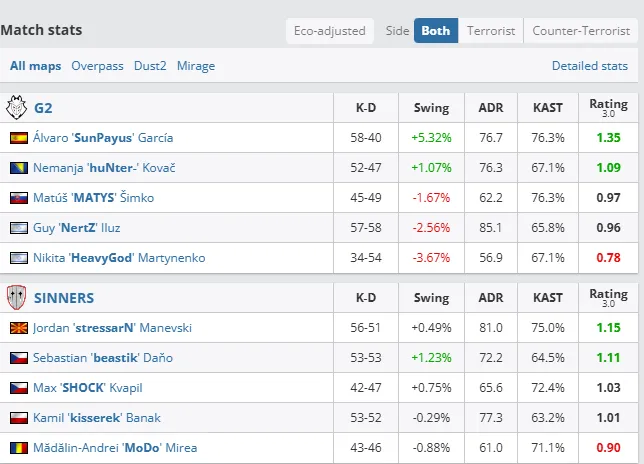Screen dimensions: 644x464
Task: Open the Detailed stats link
Action: pyautogui.click(x=589, y=66)
